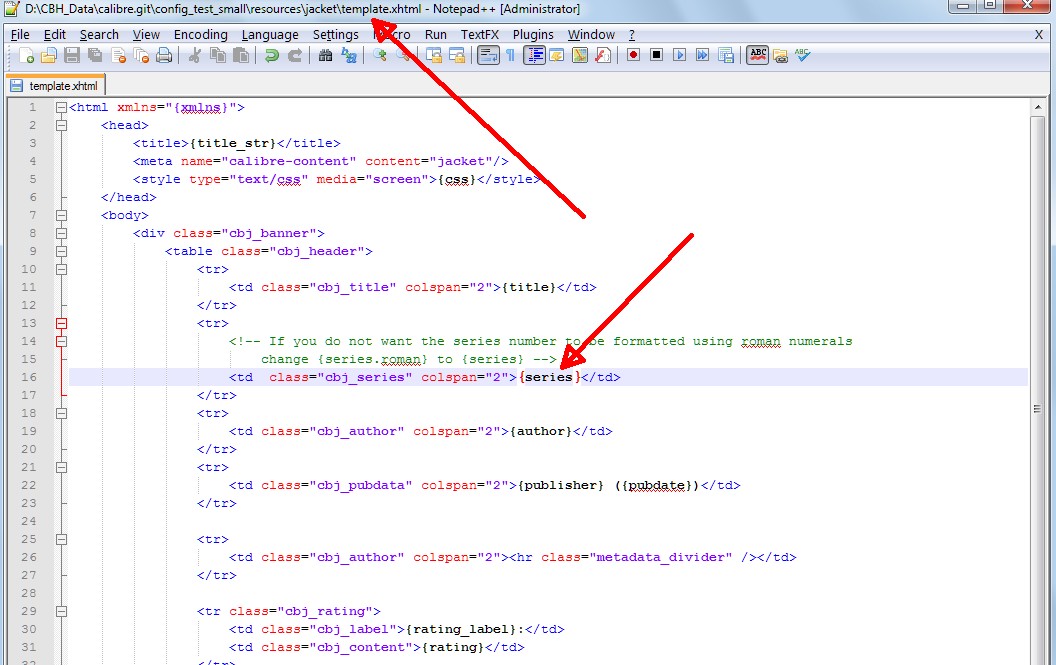The image size is (1056, 665).
Task: Open the Window menu
Action: point(591,34)
